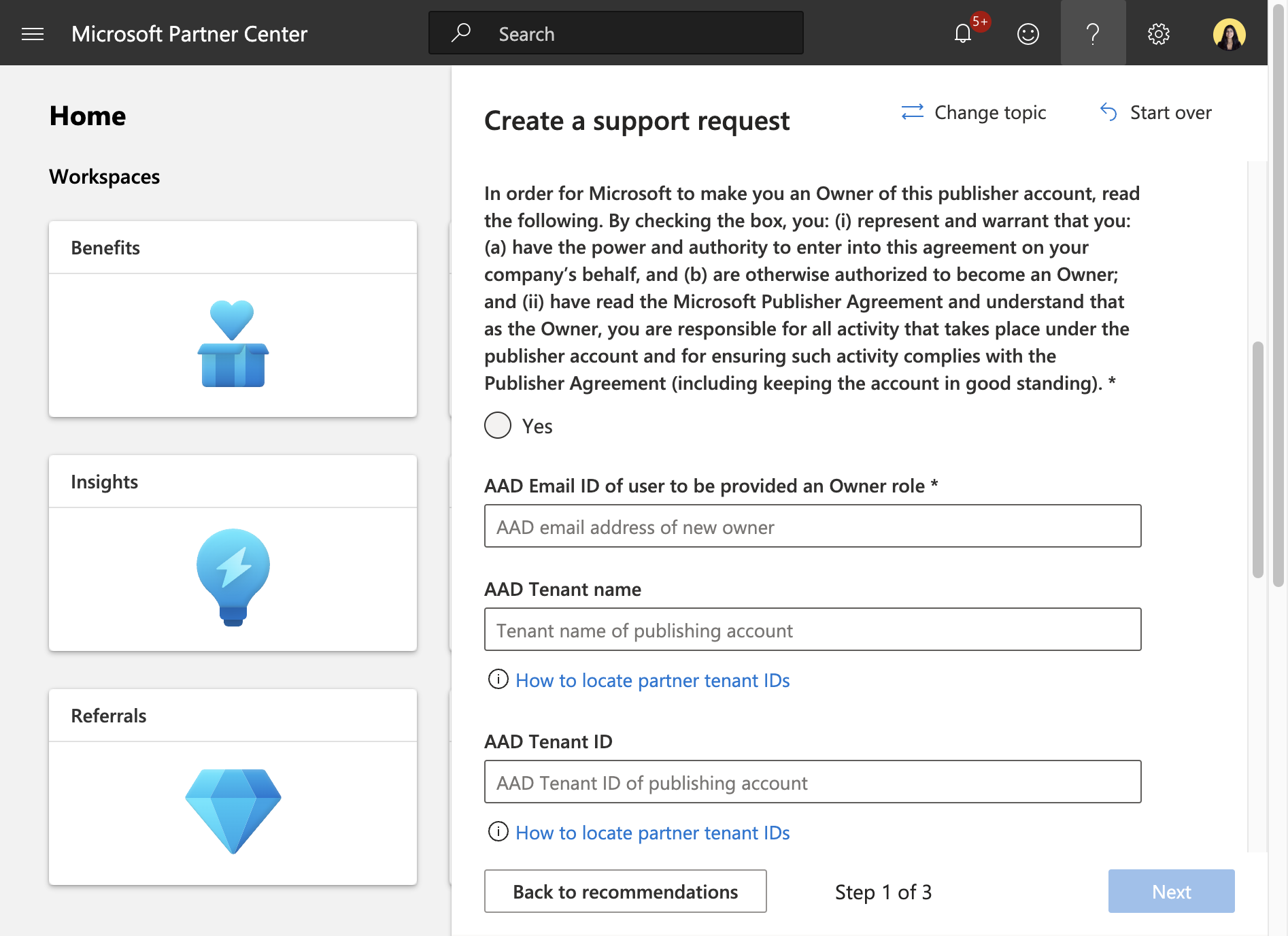Click Start over
Image resolution: width=1288 pixels, height=936 pixels.
pos(1155,112)
